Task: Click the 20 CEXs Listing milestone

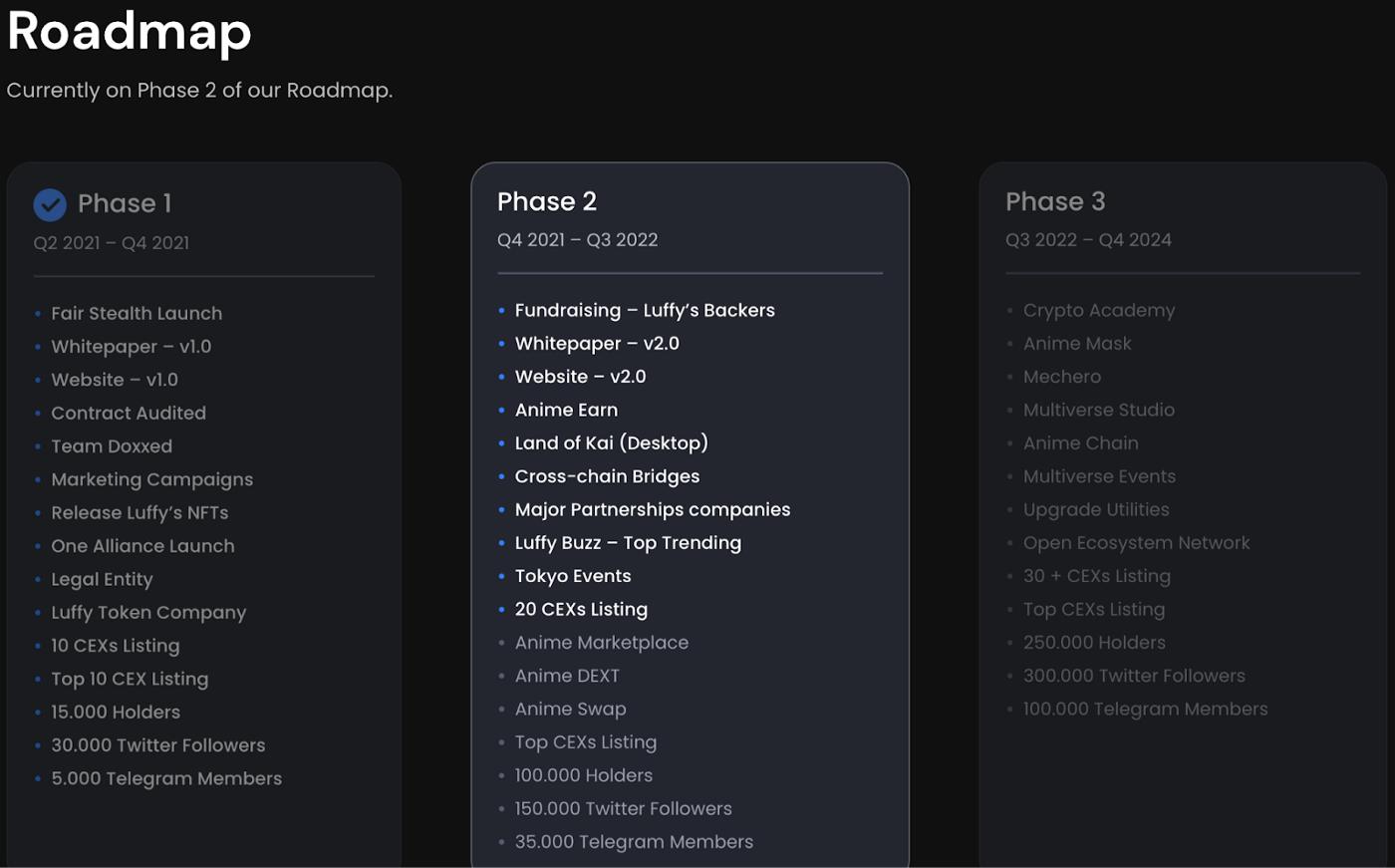Action: [581, 609]
